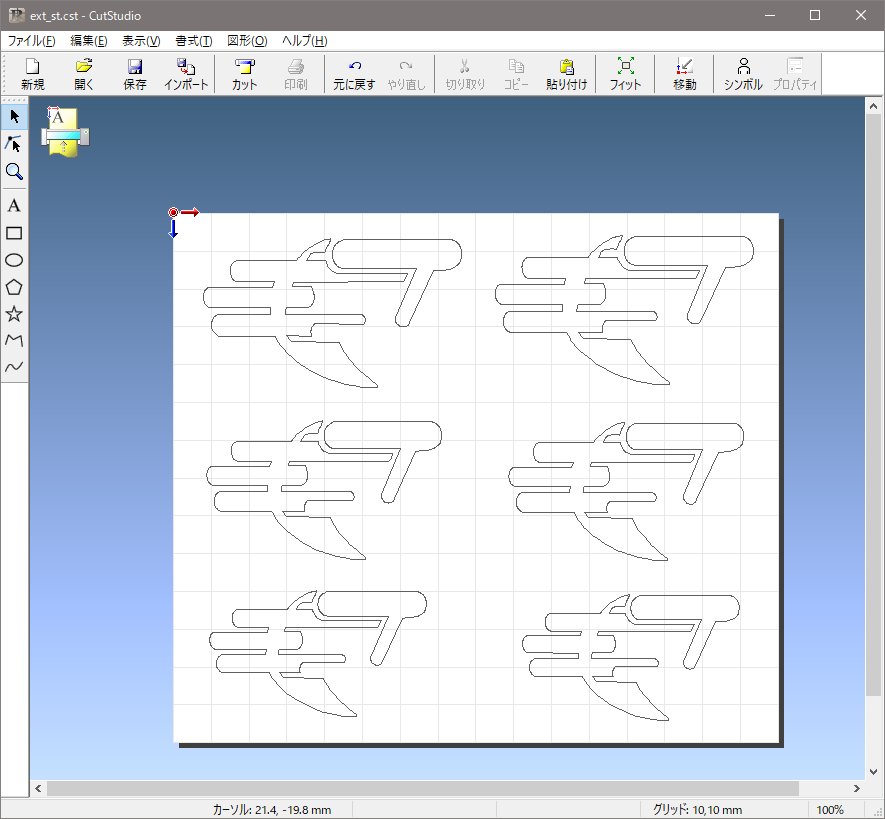This screenshot has width=885, height=819.
Task: Open the ファイル(F) menu
Action: click(x=32, y=41)
